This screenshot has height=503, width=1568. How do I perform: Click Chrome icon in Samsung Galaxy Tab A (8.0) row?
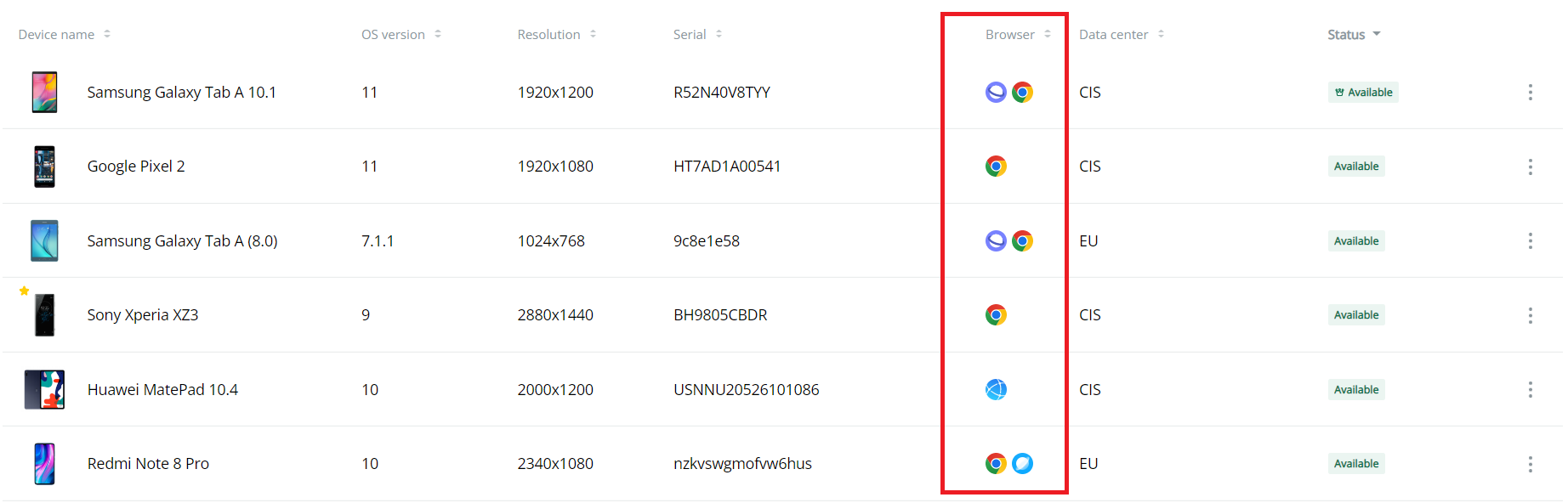(x=1022, y=240)
